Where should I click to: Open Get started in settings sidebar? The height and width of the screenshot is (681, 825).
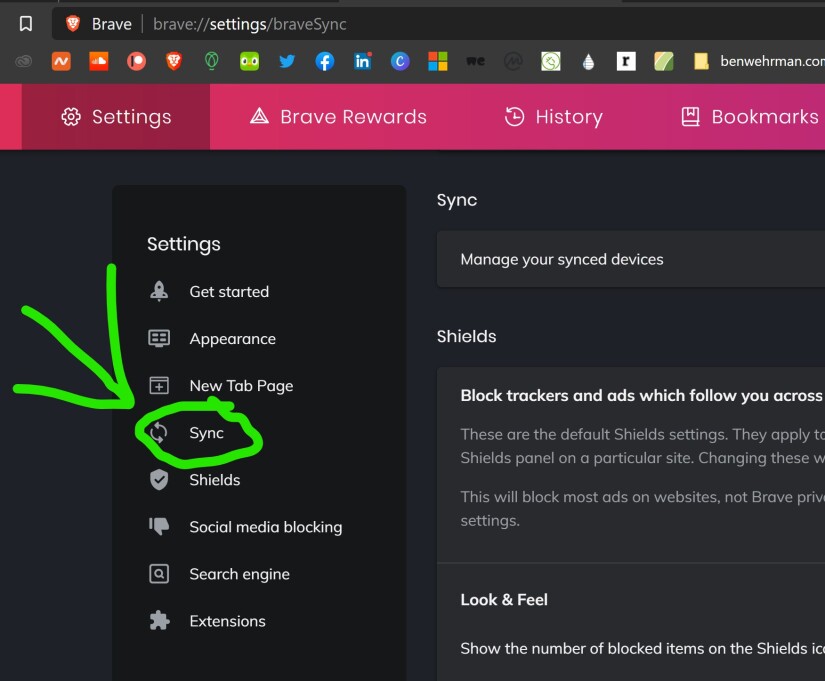tap(209, 292)
